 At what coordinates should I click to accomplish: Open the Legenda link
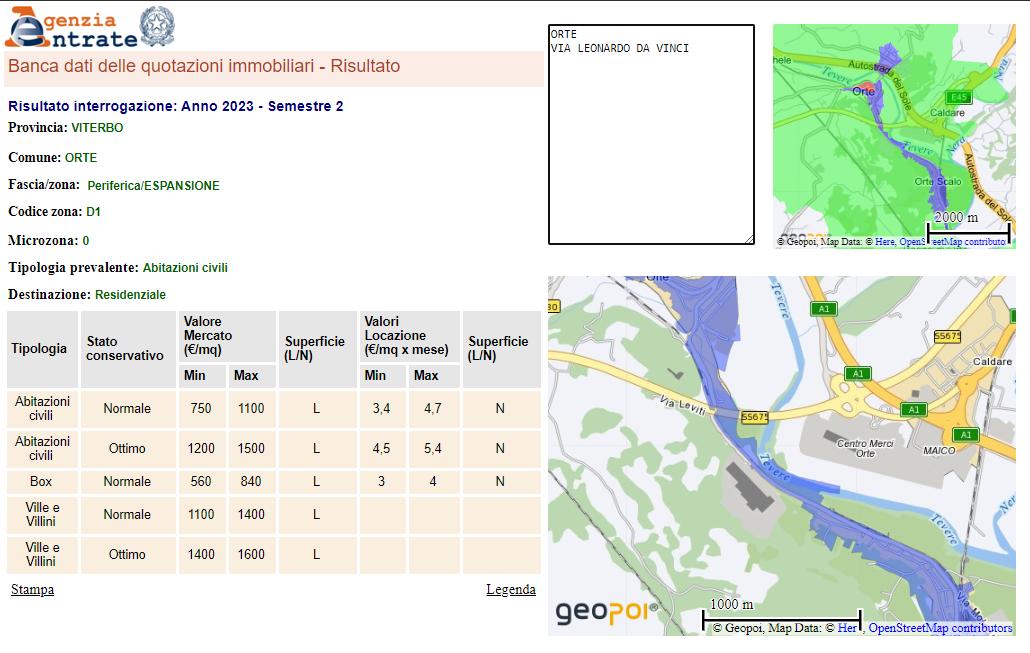click(510, 590)
